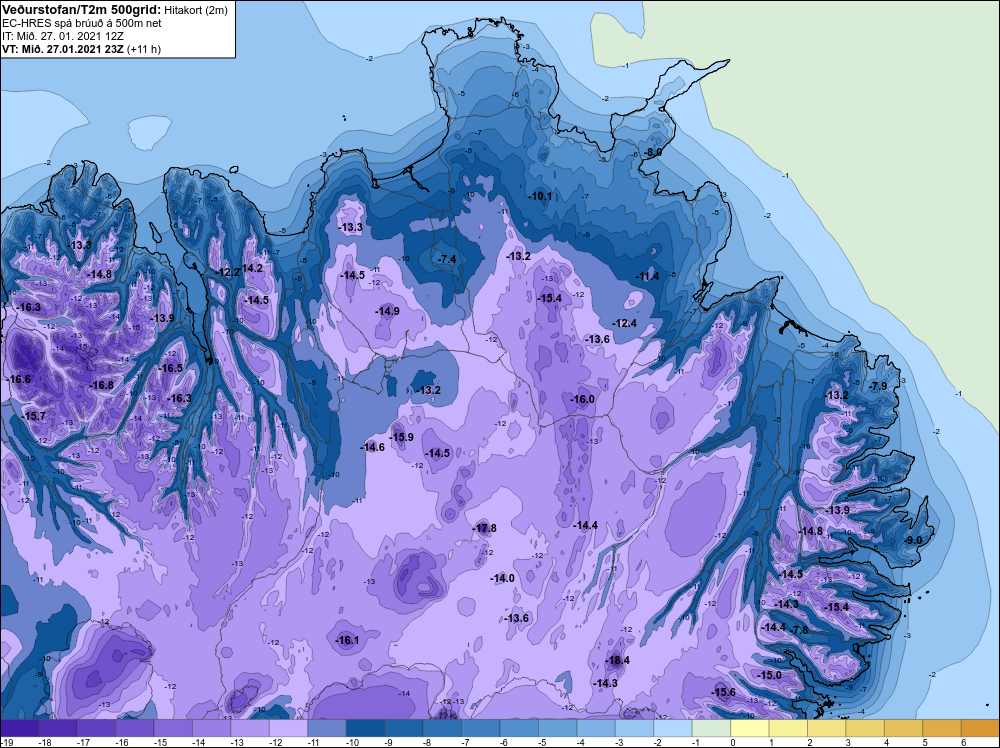The width and height of the screenshot is (1000, 748).
Task: Click the -7.9 temperature label
Action: coord(878,386)
